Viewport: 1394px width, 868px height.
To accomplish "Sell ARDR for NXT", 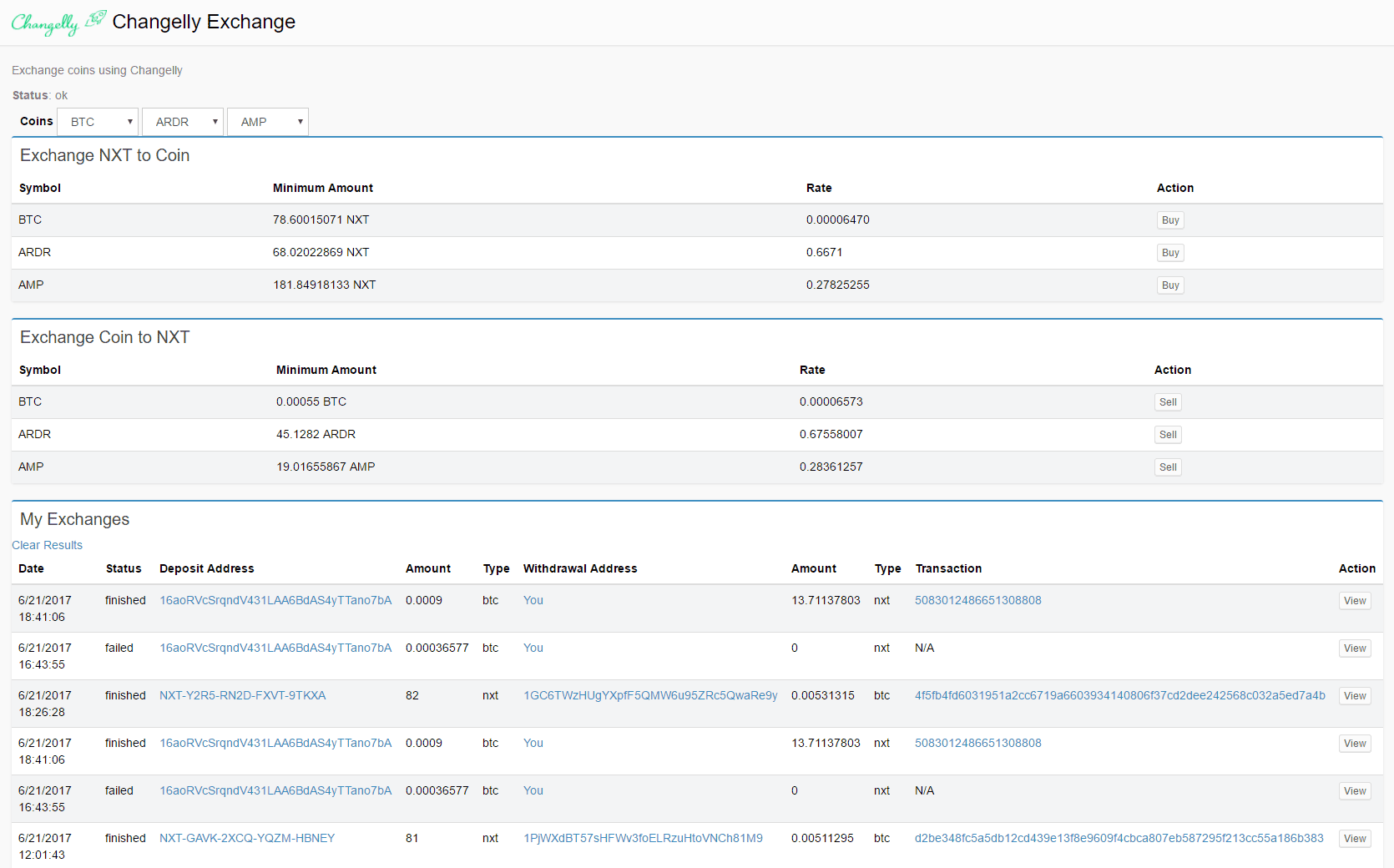I will click(x=1168, y=435).
